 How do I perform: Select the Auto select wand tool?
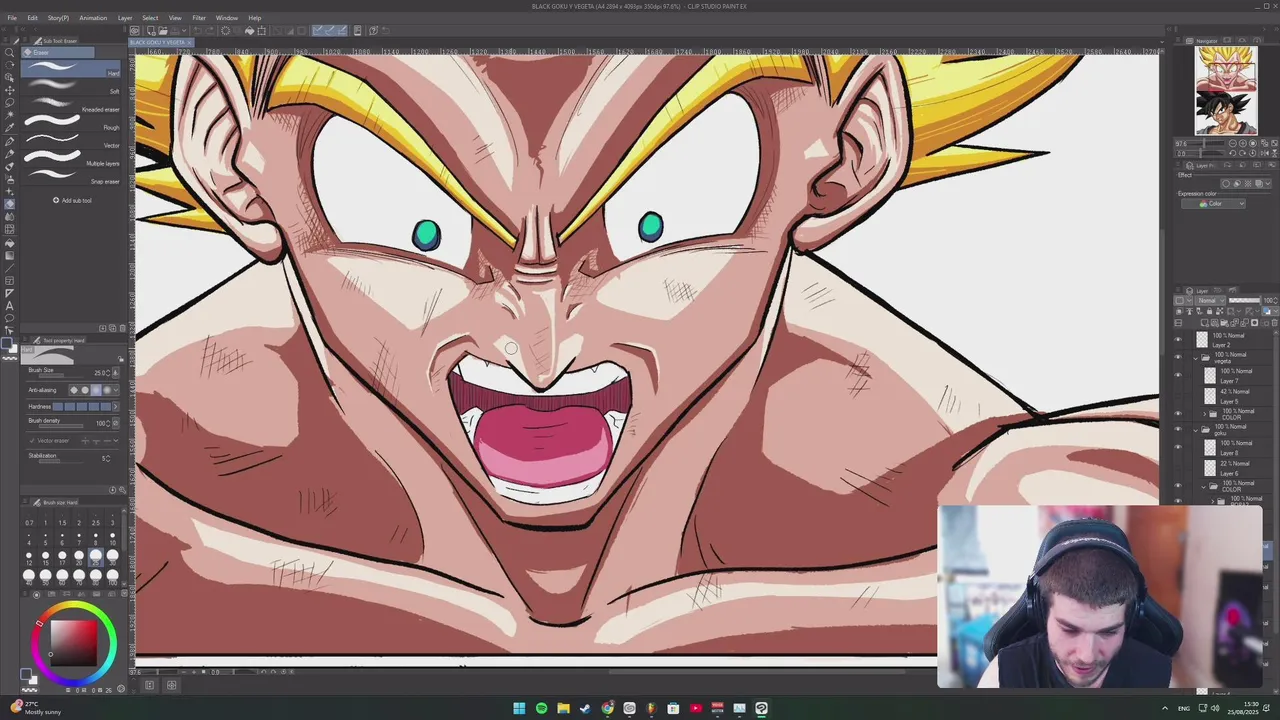(9, 115)
